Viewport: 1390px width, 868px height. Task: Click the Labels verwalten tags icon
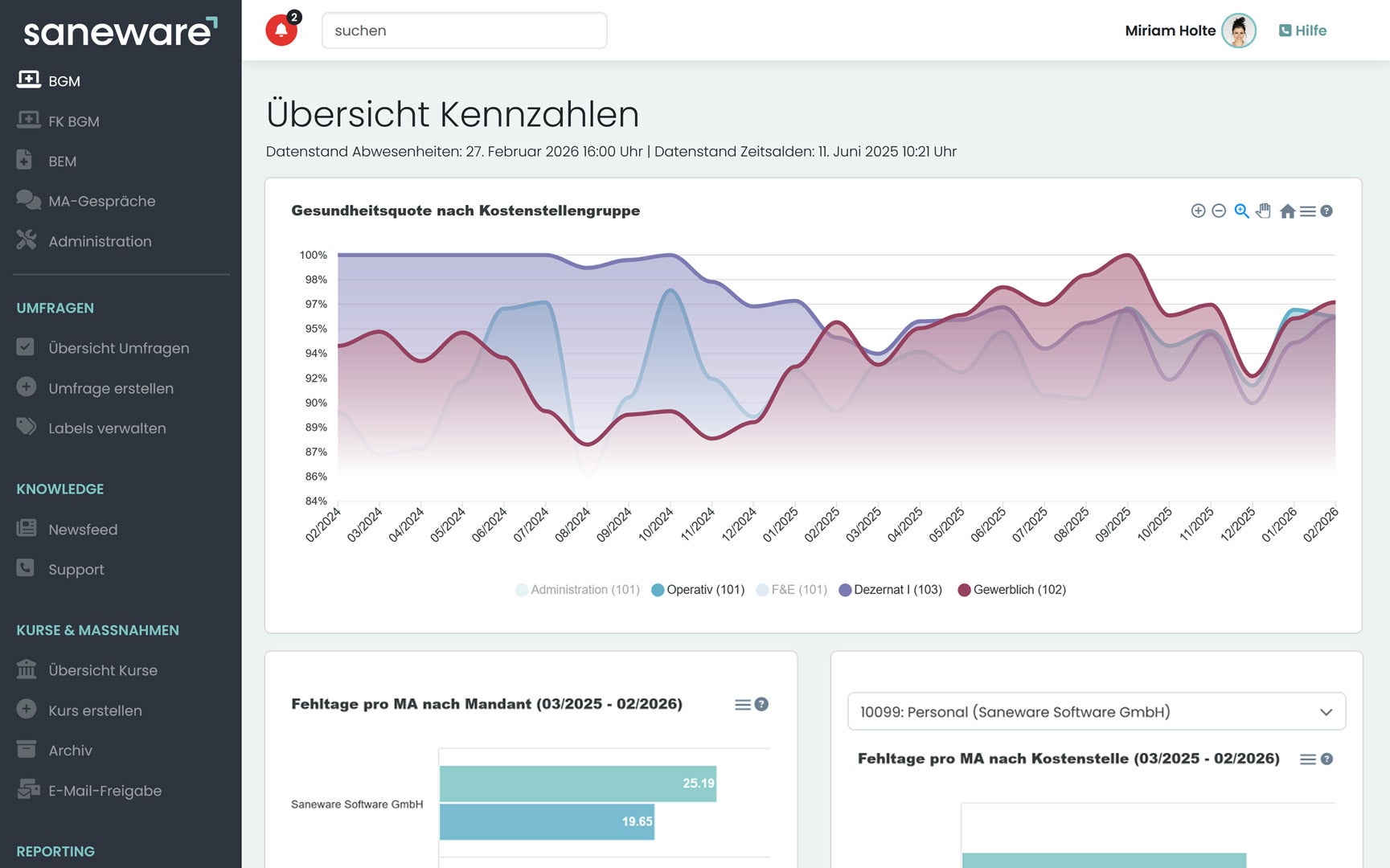[x=27, y=426]
